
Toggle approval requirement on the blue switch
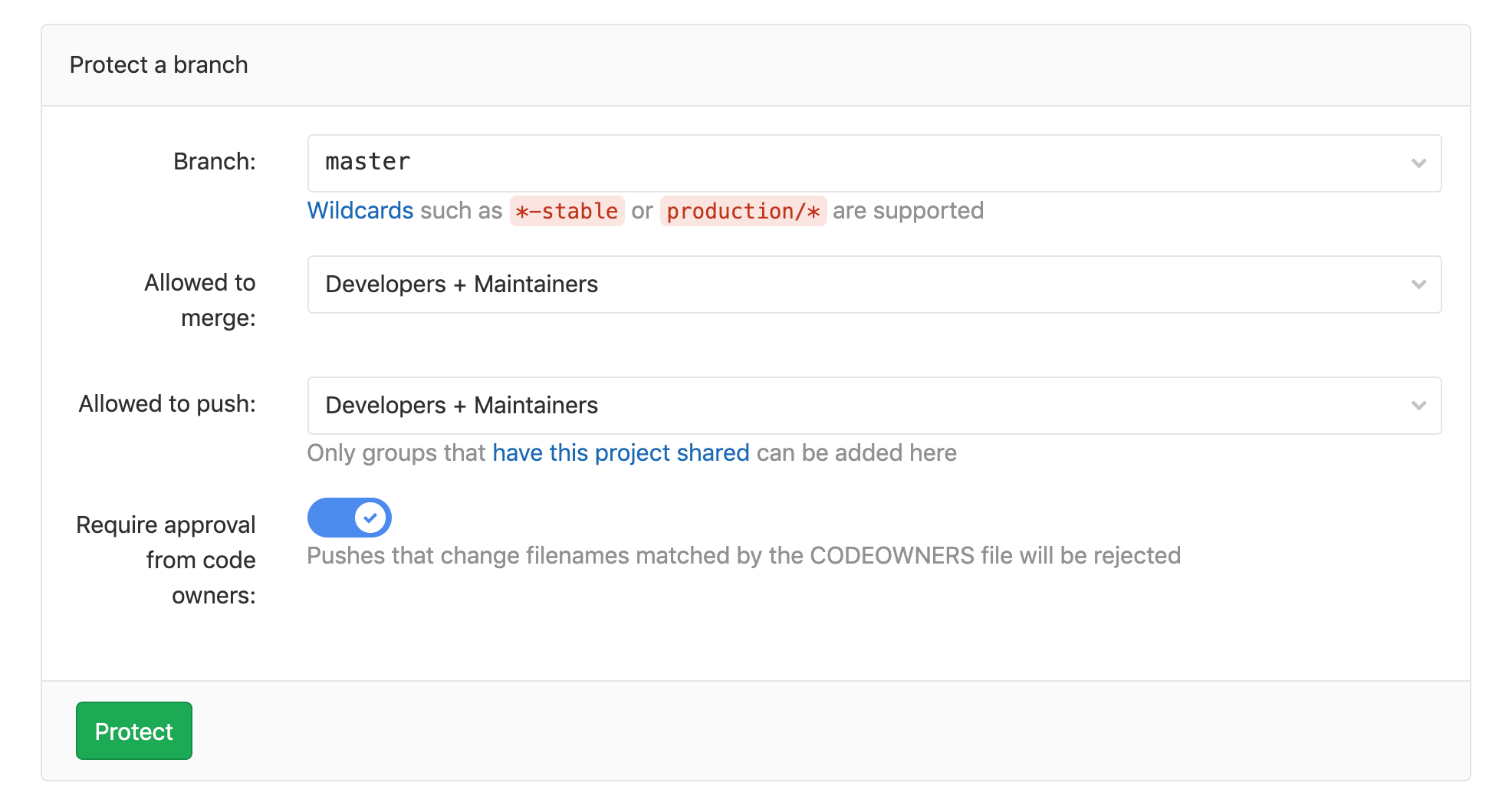point(349,518)
